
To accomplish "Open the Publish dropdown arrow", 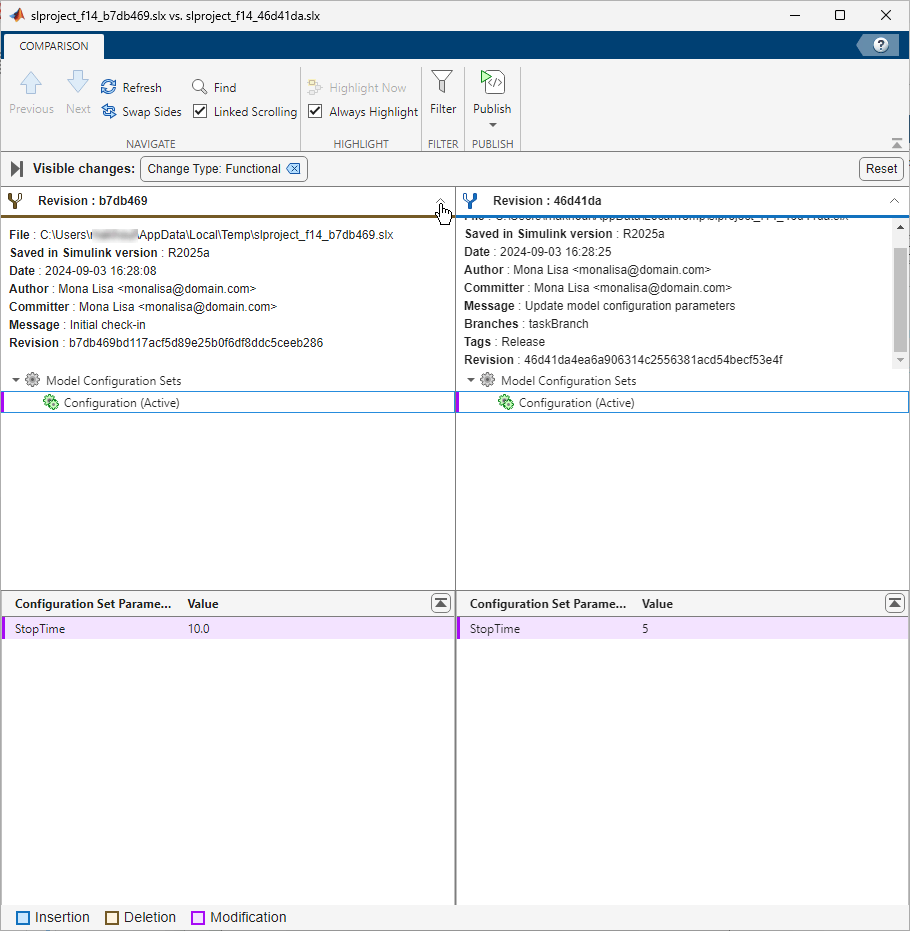I will point(493,125).
